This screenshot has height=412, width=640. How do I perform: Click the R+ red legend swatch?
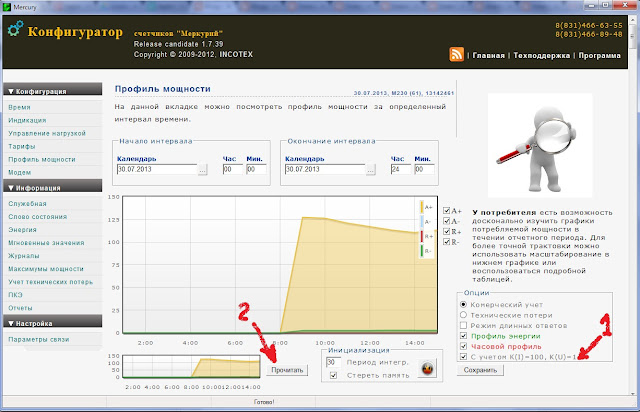click(422, 236)
